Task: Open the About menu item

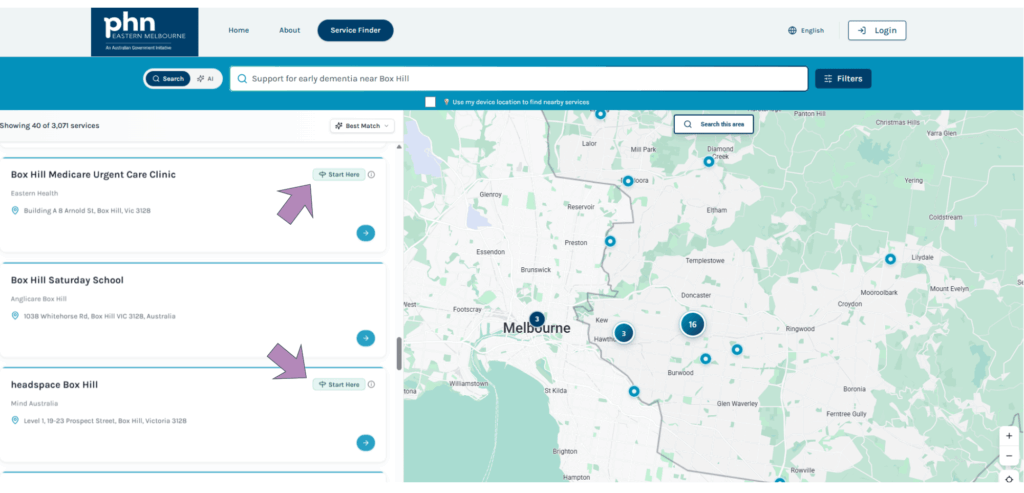Action: pyautogui.click(x=290, y=31)
